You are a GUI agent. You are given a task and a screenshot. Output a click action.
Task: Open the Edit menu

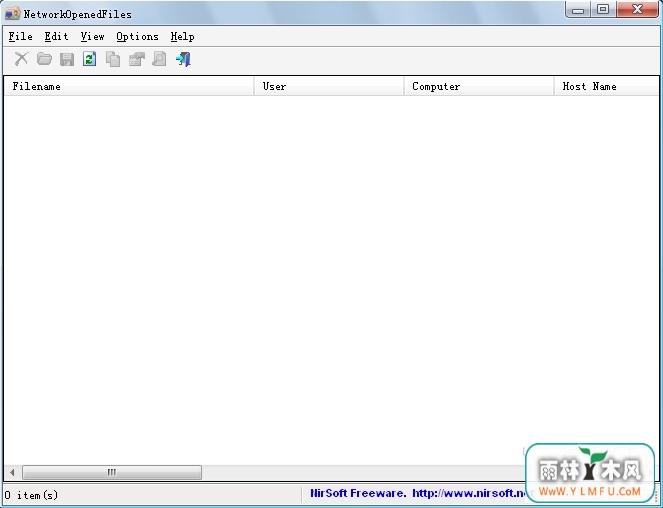[56, 36]
